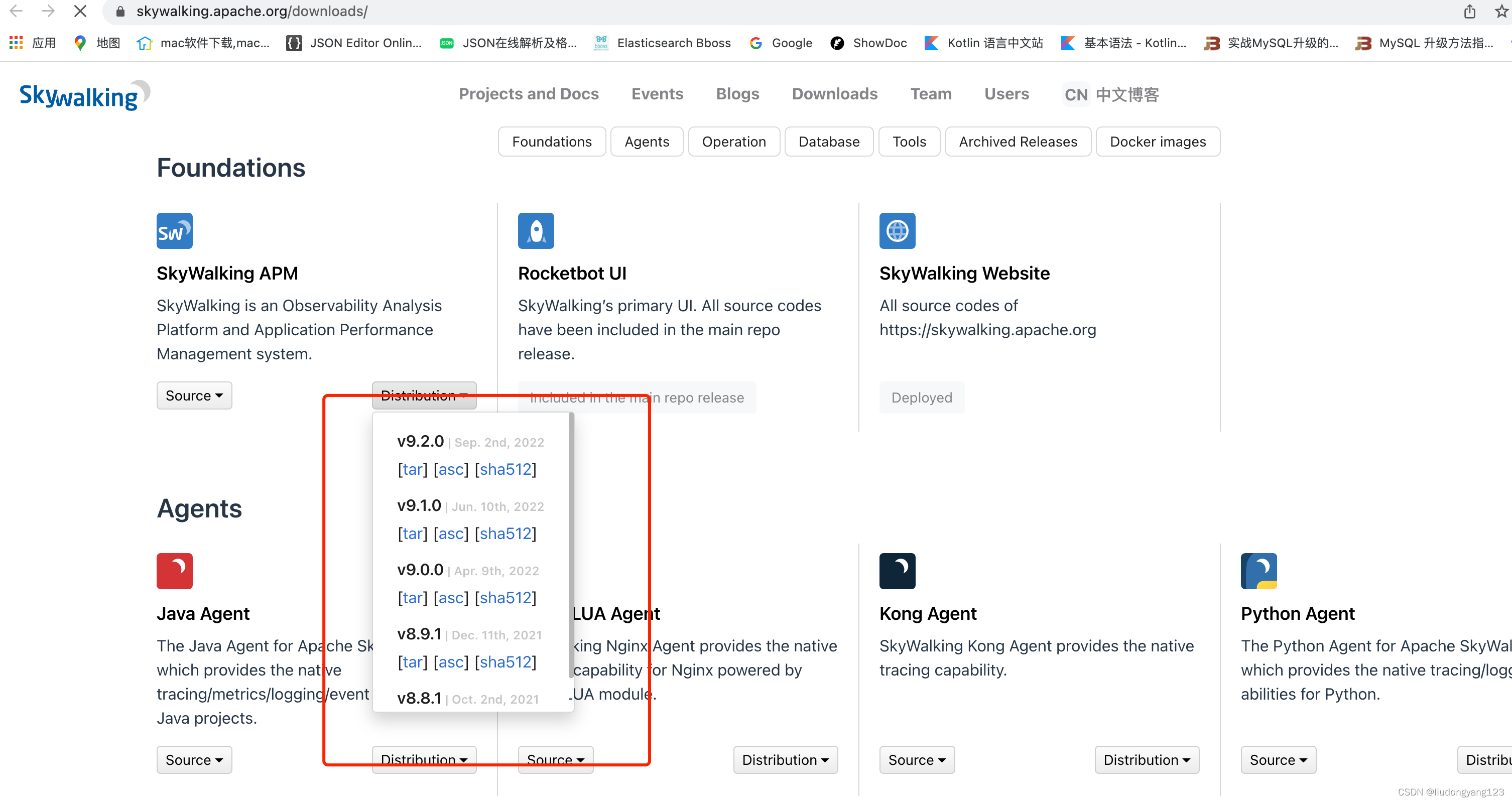Click the share icon in address bar
Image resolution: width=1512 pixels, height=802 pixels.
click(x=1469, y=11)
